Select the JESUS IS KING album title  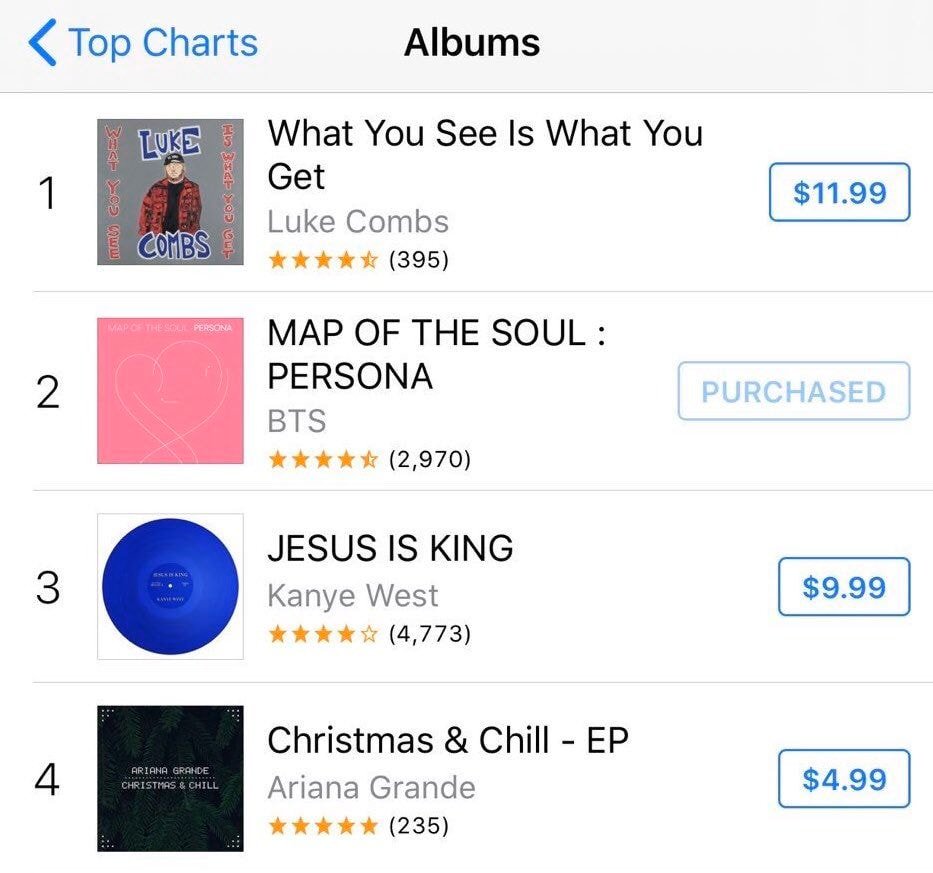[x=390, y=548]
